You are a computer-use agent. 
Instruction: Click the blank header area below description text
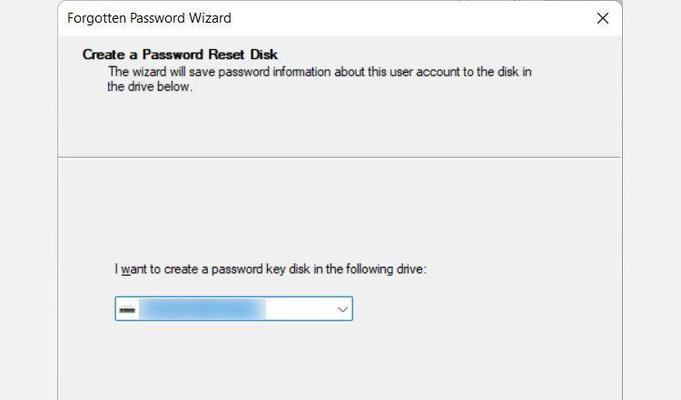[339, 126]
